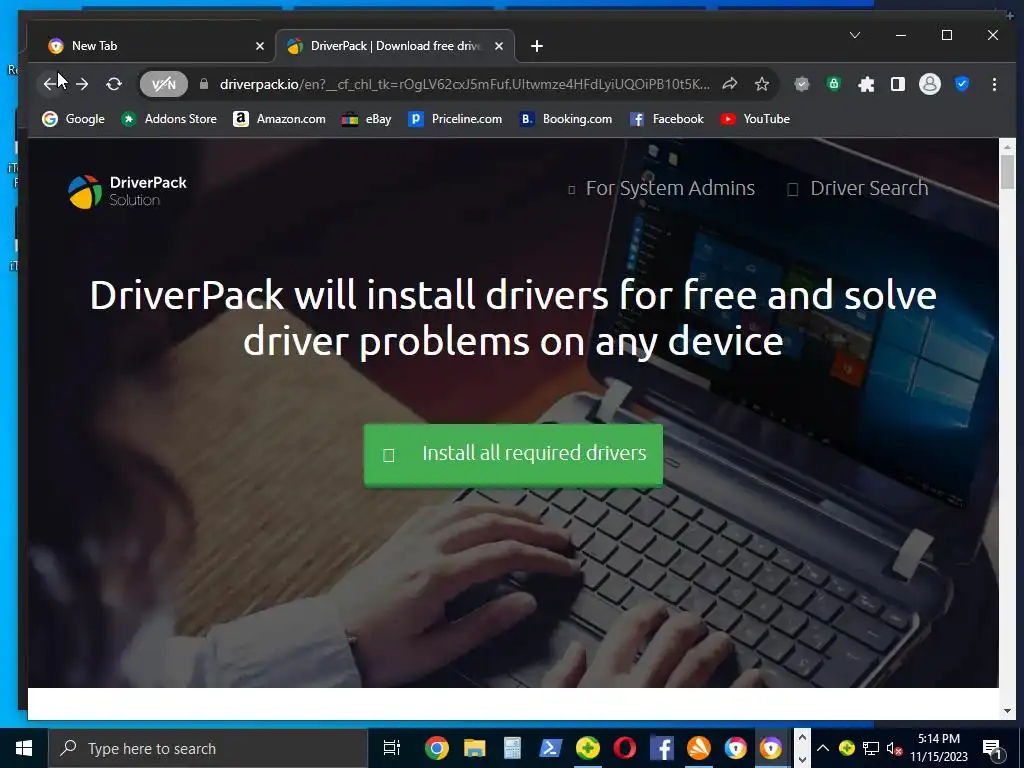Click the DriverPack Solution logo

coord(128,191)
